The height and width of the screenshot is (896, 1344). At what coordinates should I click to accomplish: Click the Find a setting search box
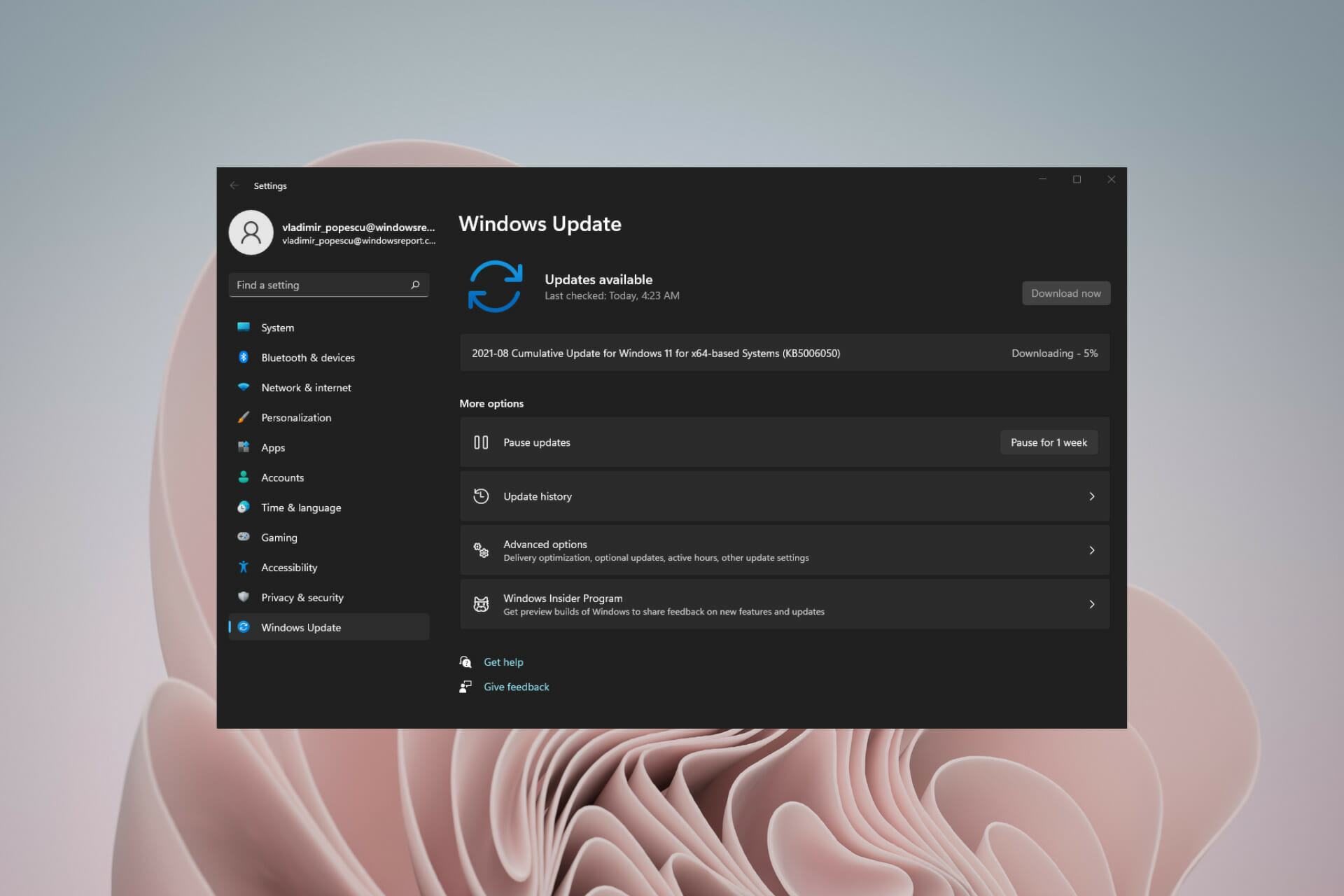pyautogui.click(x=329, y=285)
